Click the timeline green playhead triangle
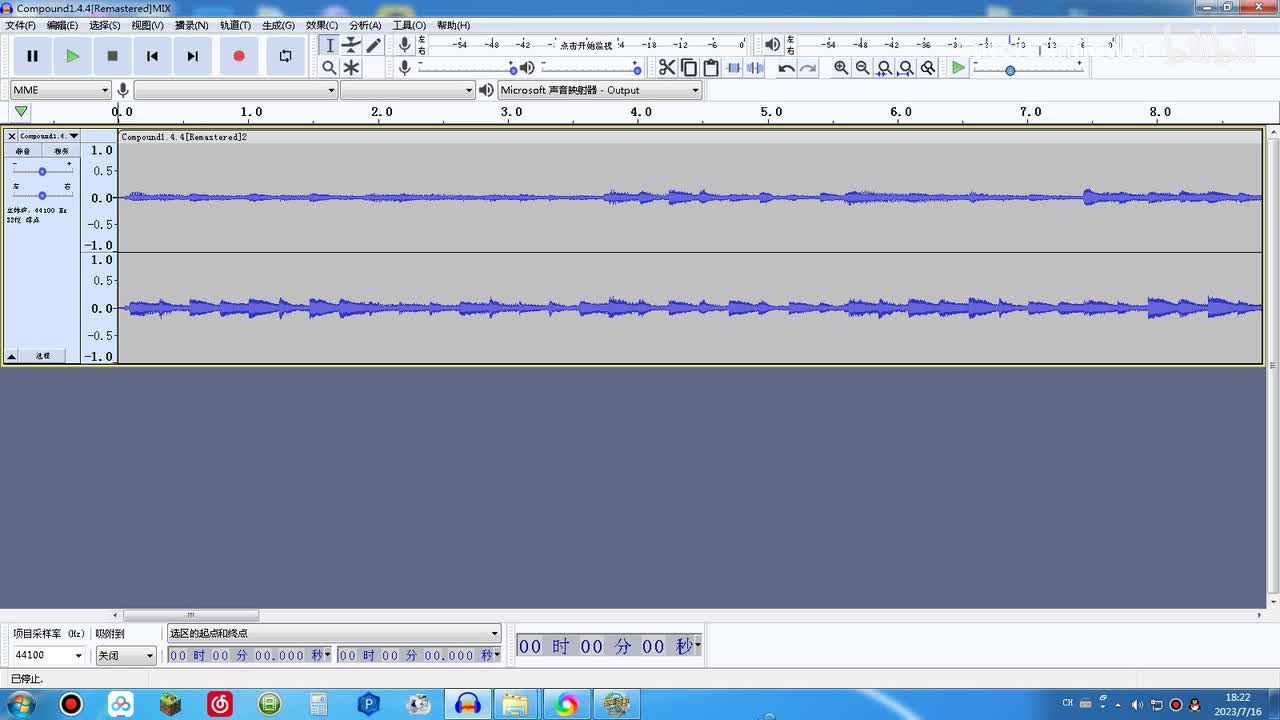1280x720 pixels. [21, 111]
